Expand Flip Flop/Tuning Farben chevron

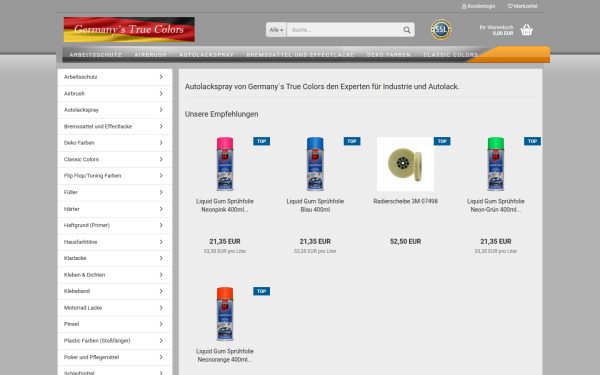[161, 176]
